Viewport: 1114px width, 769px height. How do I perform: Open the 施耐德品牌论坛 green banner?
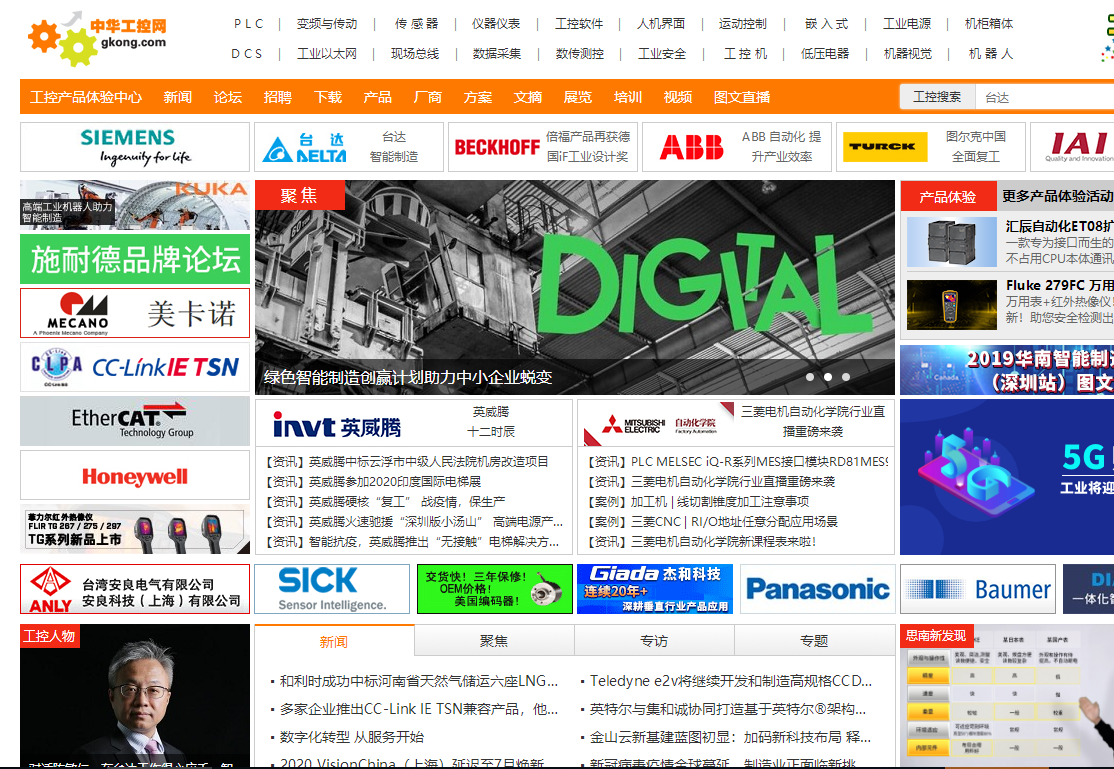click(135, 259)
